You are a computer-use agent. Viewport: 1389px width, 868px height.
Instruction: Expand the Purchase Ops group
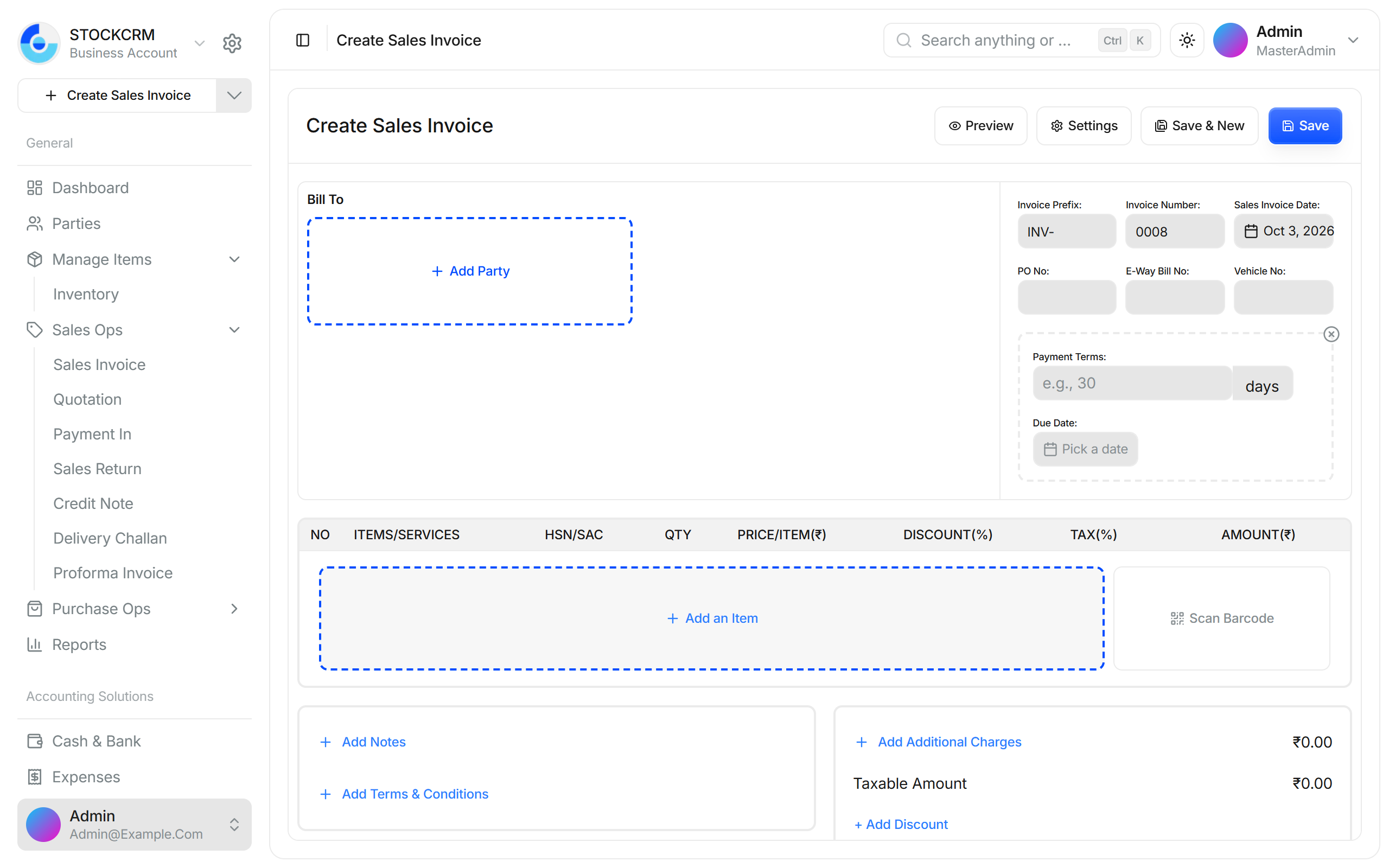click(x=234, y=609)
